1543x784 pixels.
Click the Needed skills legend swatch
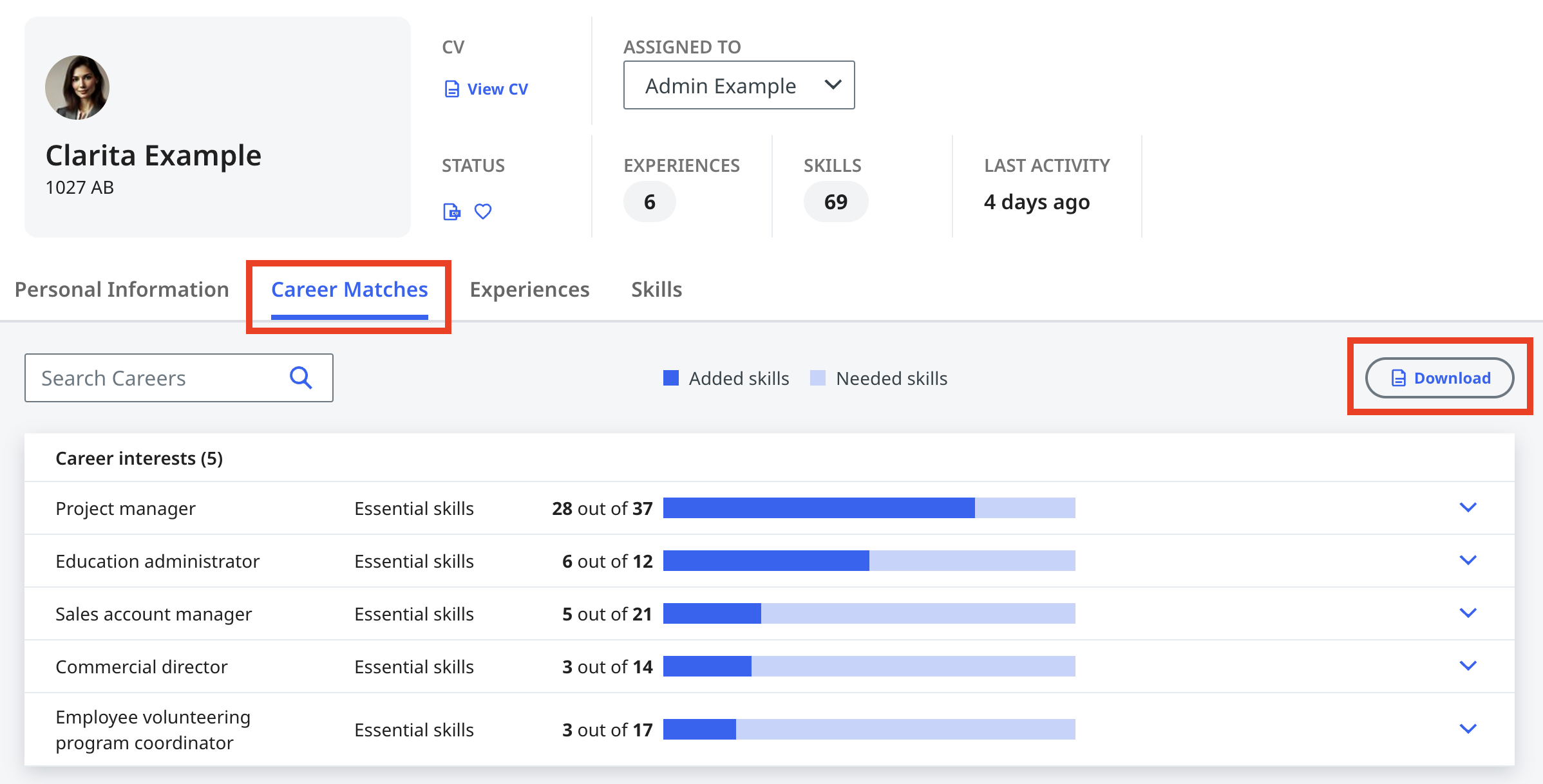818,378
